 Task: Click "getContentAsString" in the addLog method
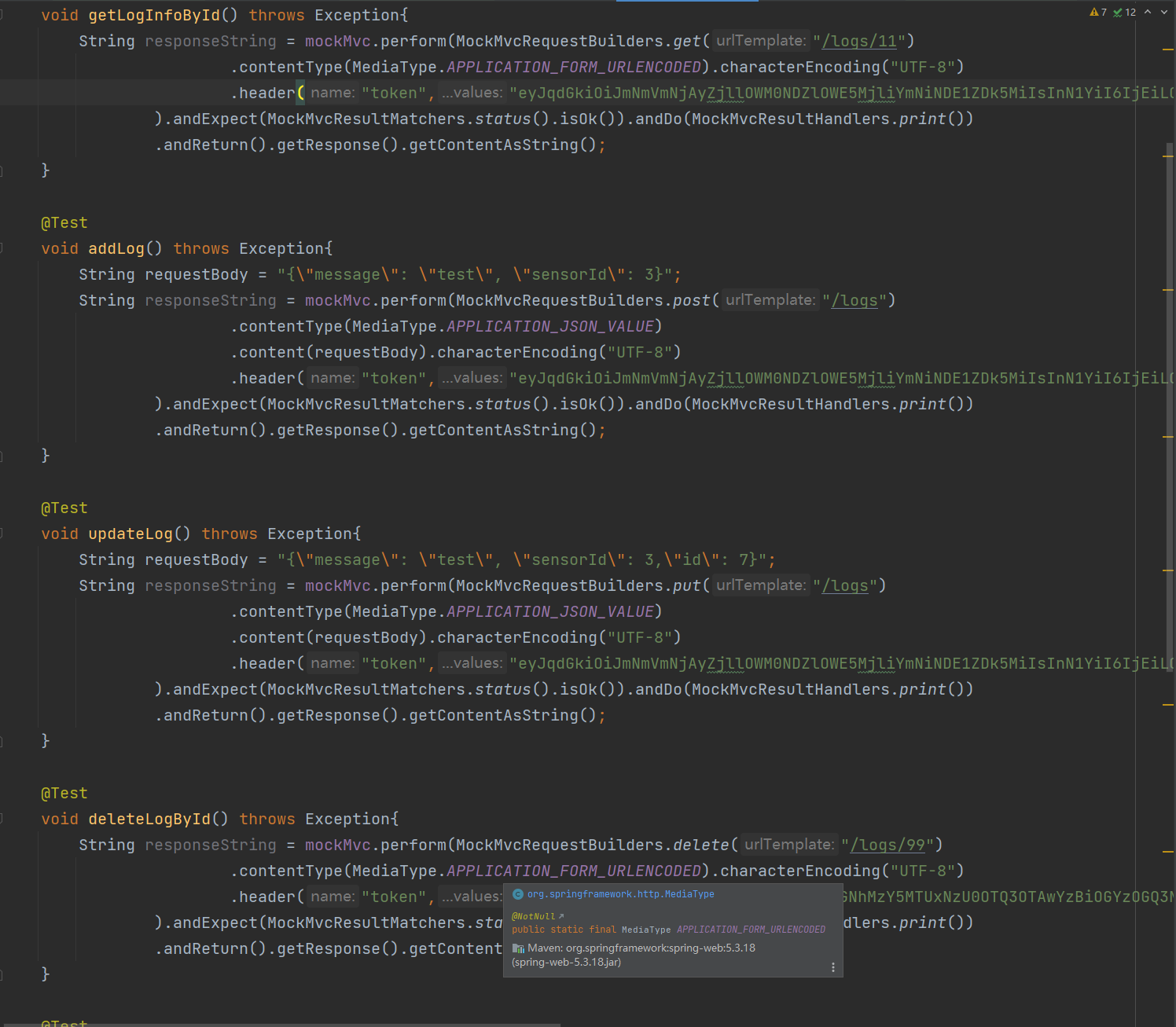494,430
